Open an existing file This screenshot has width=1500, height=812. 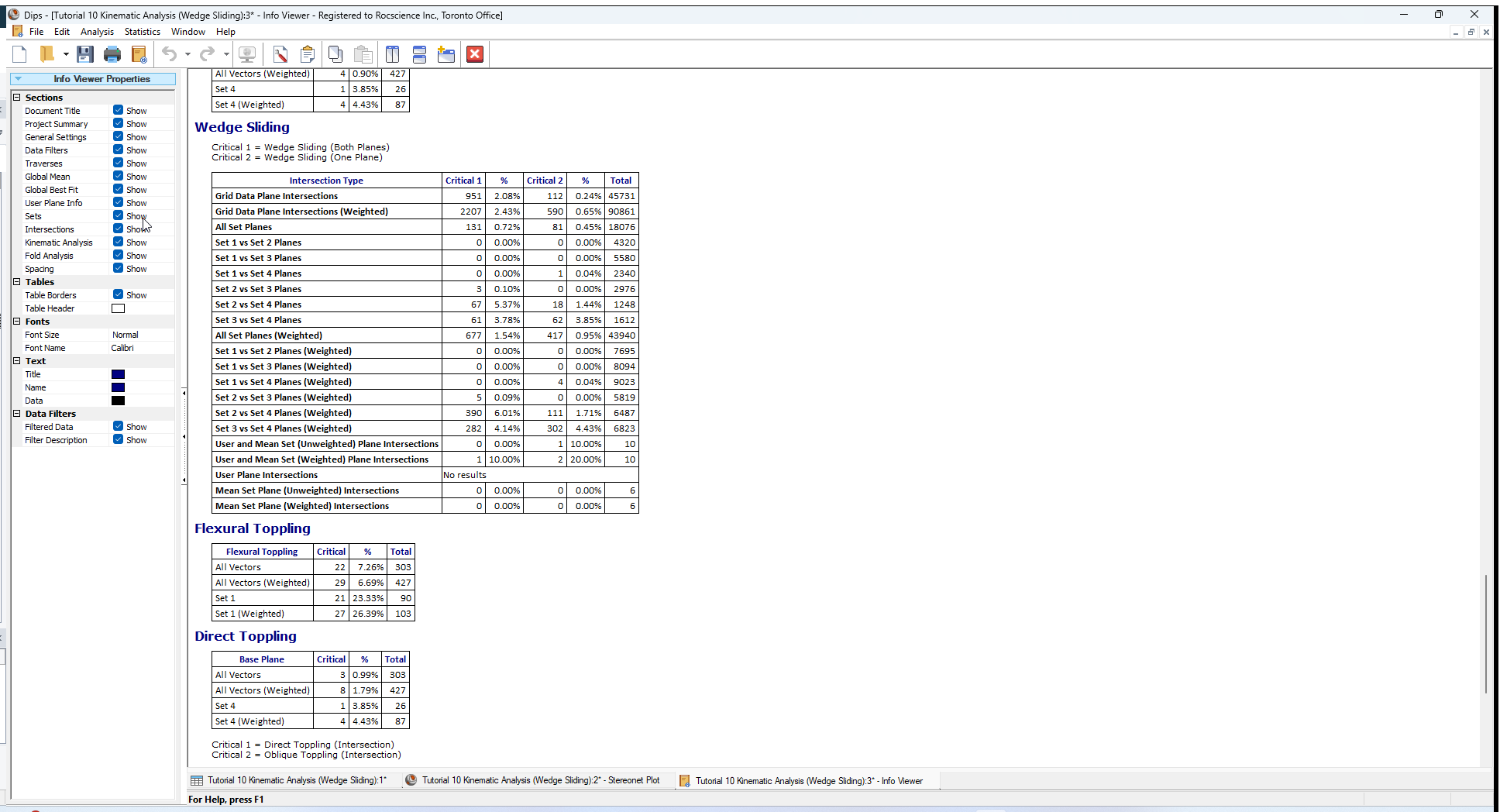point(48,54)
